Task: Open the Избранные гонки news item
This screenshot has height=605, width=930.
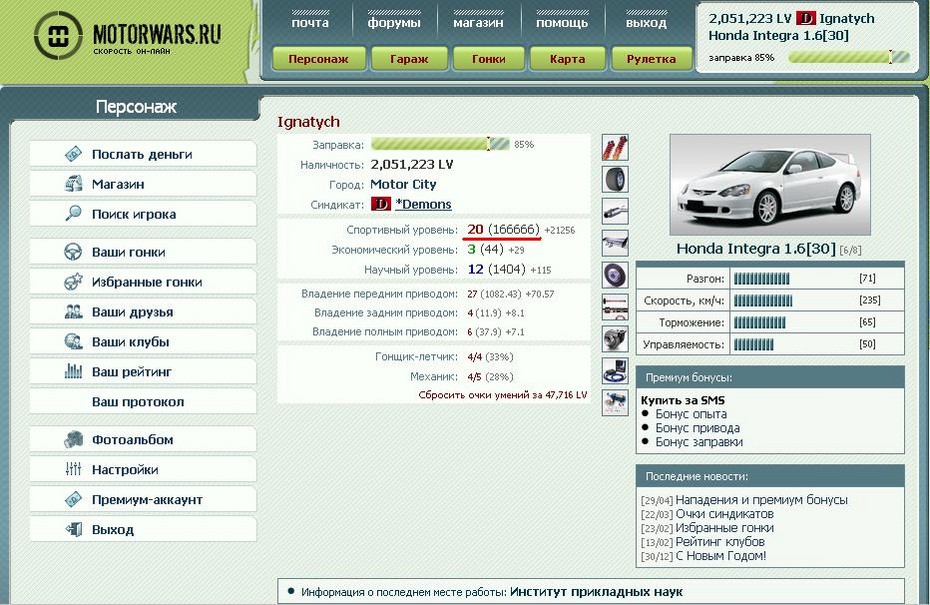Action: click(x=724, y=528)
